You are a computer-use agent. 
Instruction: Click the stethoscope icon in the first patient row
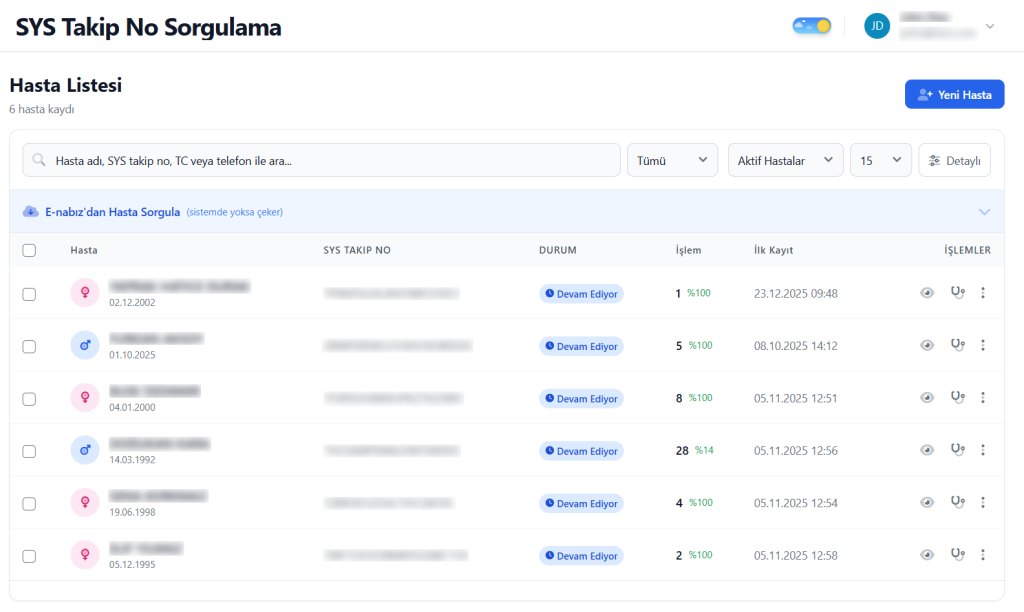(957, 293)
